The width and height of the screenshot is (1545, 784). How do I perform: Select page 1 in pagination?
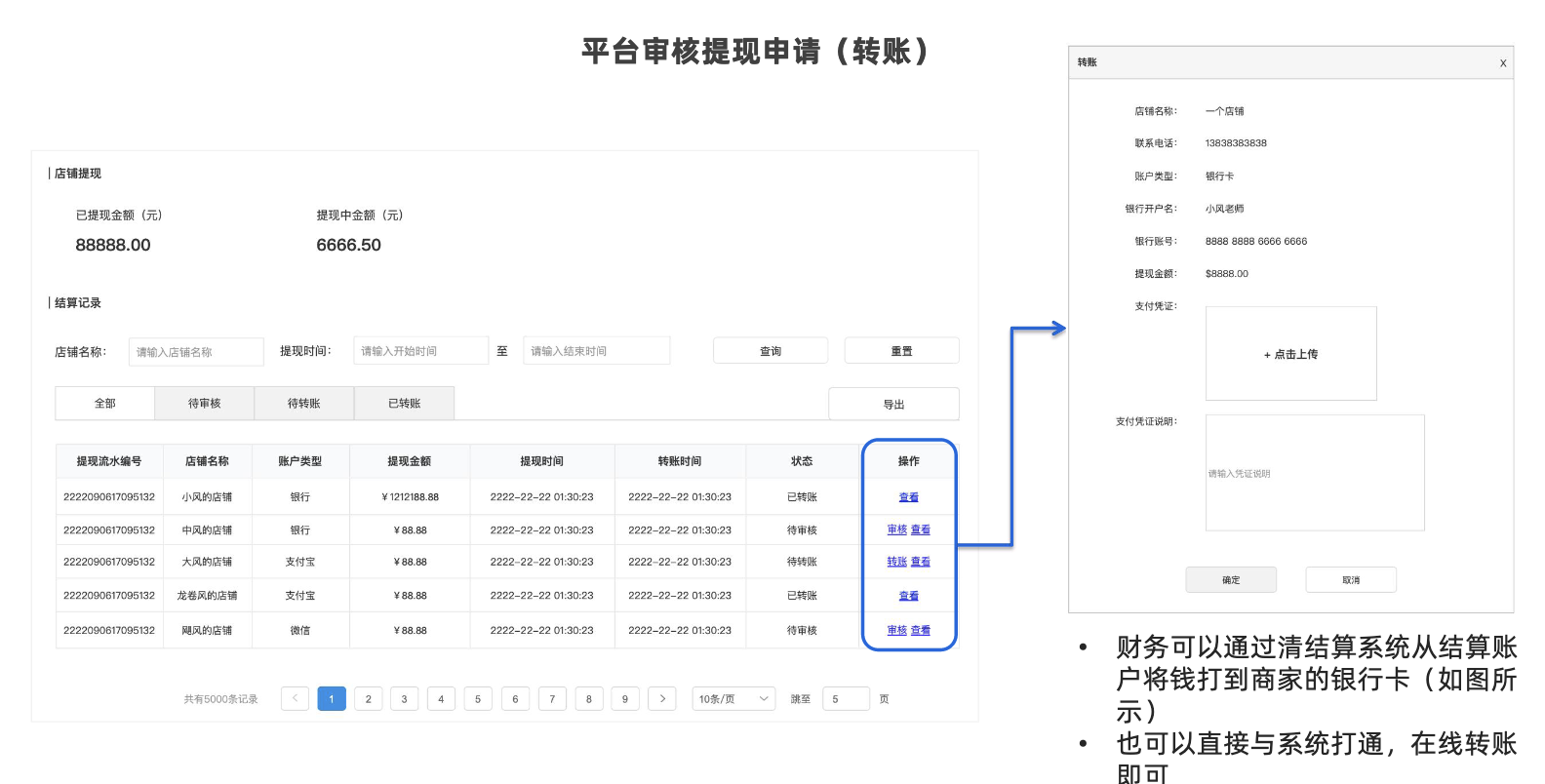[332, 698]
